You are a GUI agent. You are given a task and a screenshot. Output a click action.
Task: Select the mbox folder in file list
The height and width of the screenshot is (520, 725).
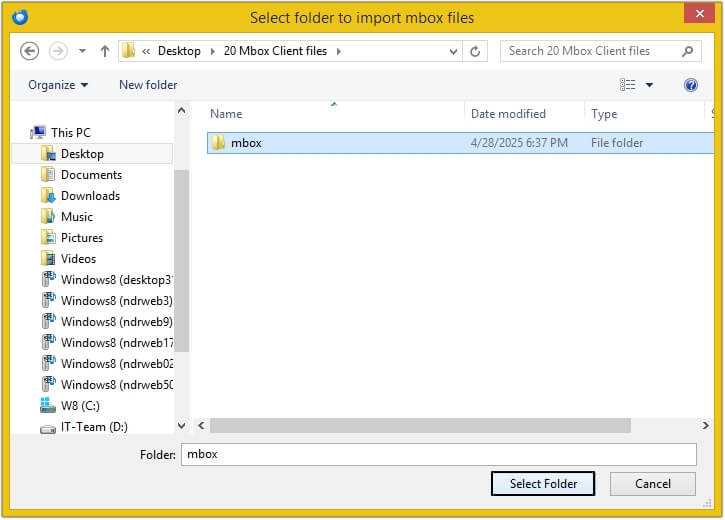click(x=246, y=143)
